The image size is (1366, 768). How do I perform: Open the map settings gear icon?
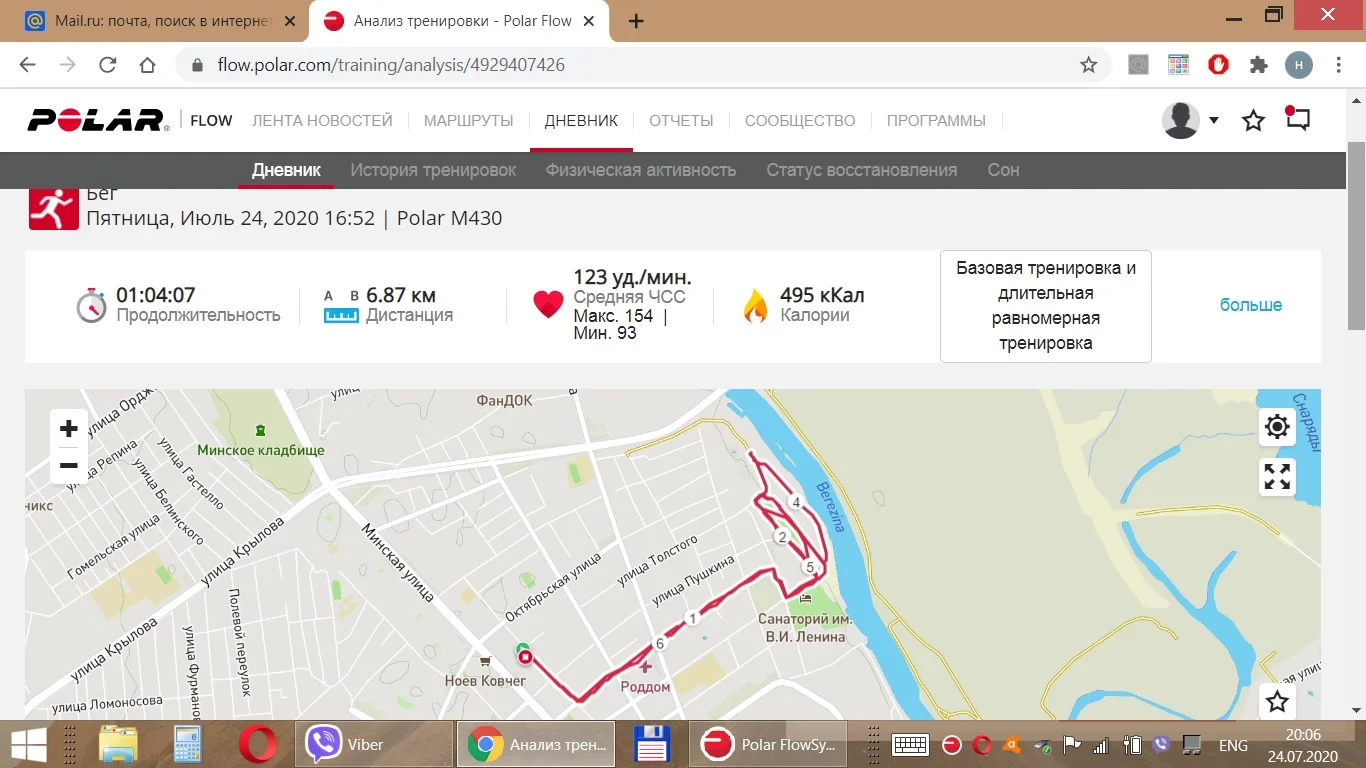coord(1277,427)
